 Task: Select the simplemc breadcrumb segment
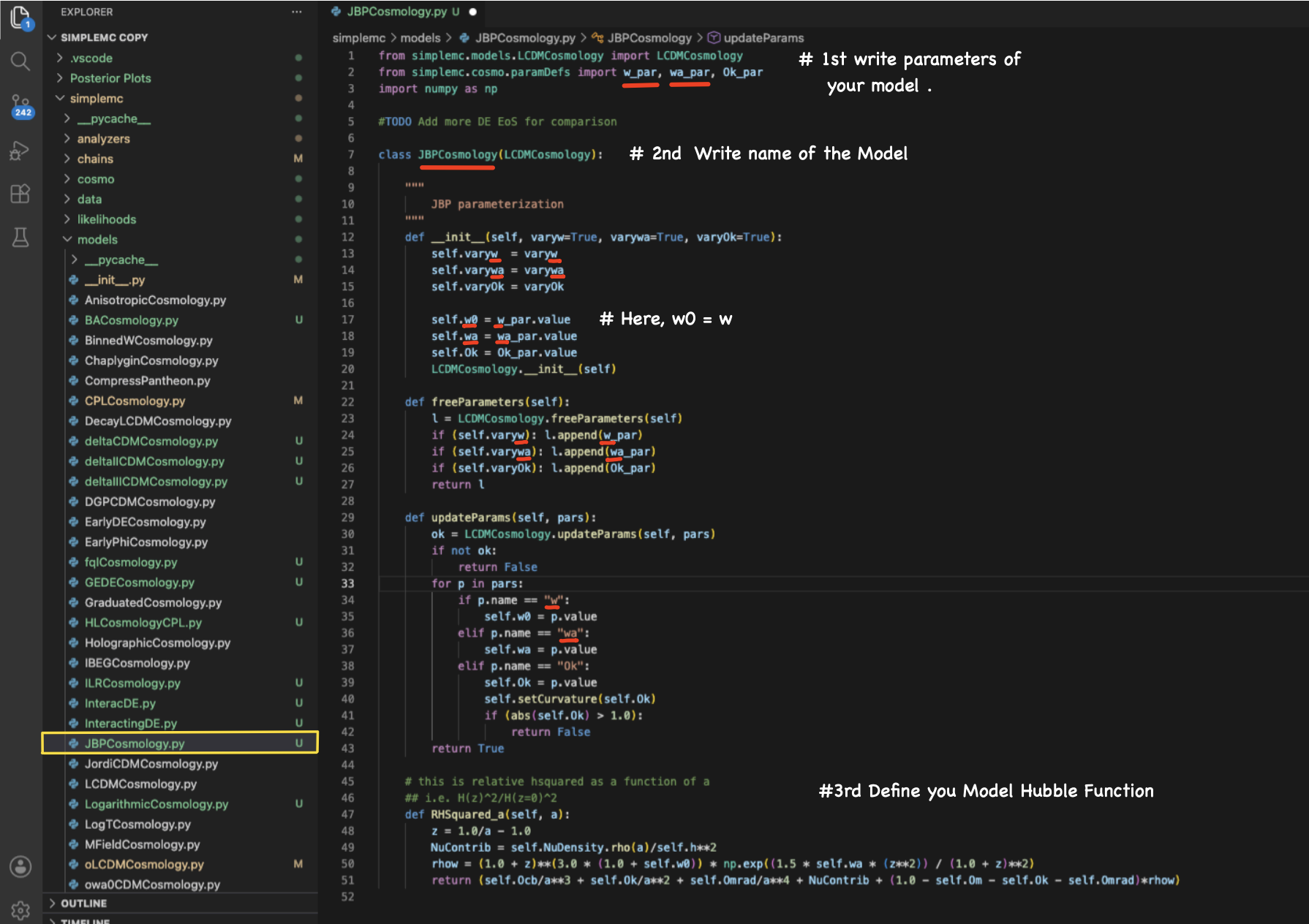358,38
